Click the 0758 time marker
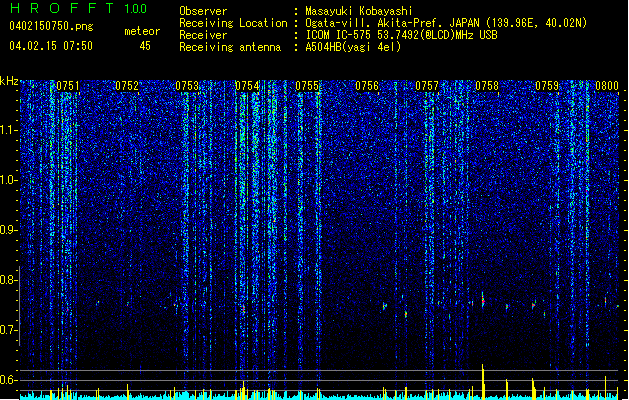The width and height of the screenshot is (629, 400). (487, 86)
